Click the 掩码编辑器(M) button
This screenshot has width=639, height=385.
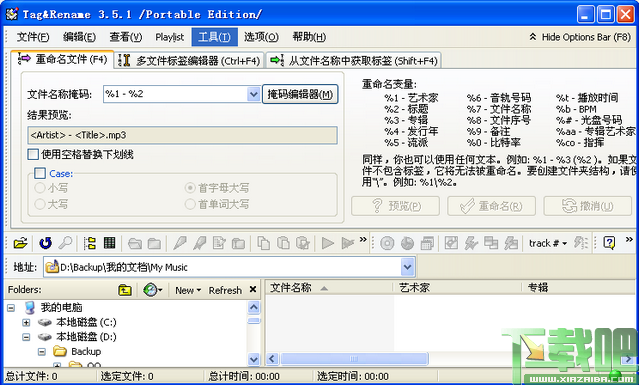300,95
